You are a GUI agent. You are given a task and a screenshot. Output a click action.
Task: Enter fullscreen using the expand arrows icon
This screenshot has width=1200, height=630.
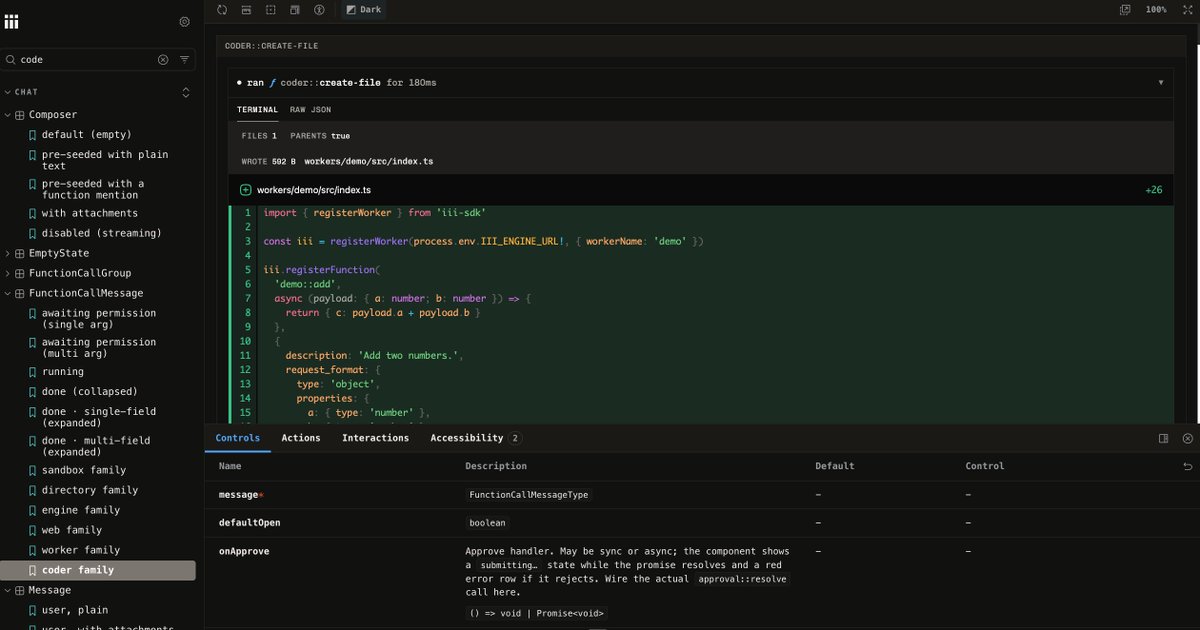pos(1187,9)
